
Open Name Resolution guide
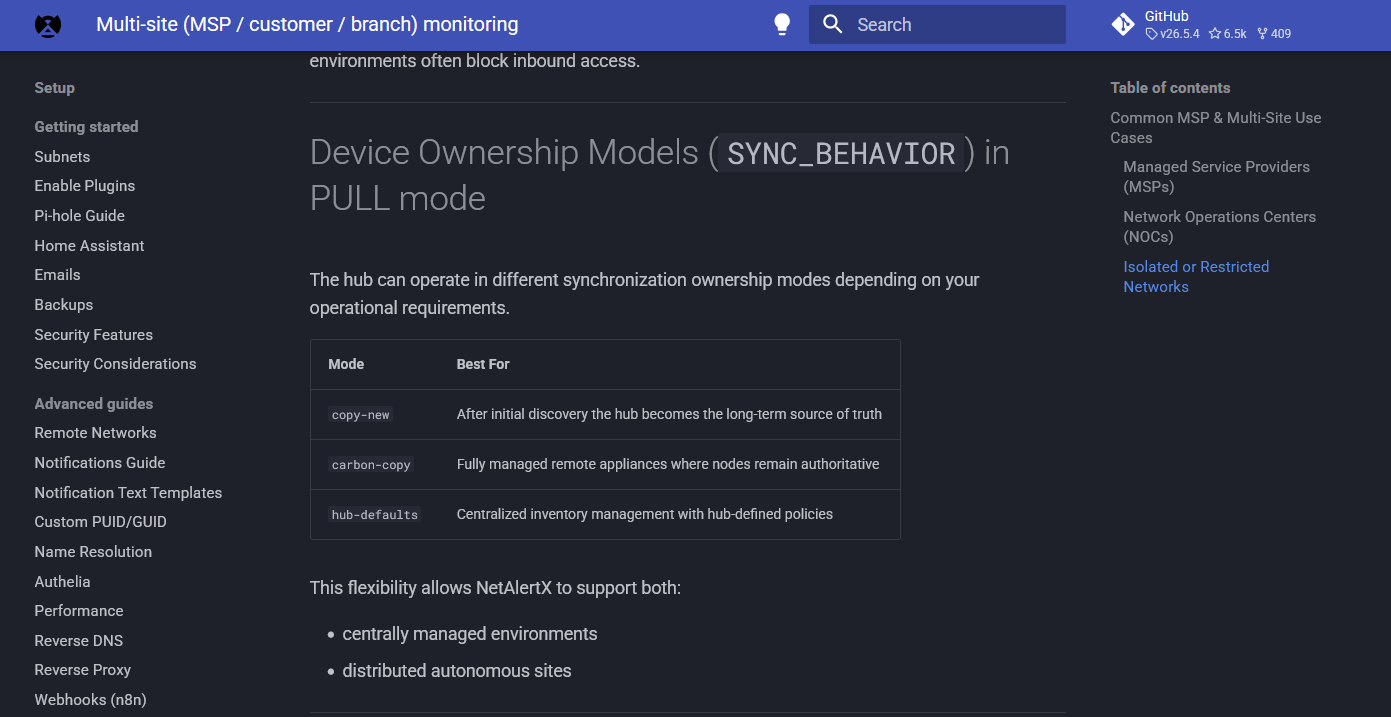[x=93, y=552]
